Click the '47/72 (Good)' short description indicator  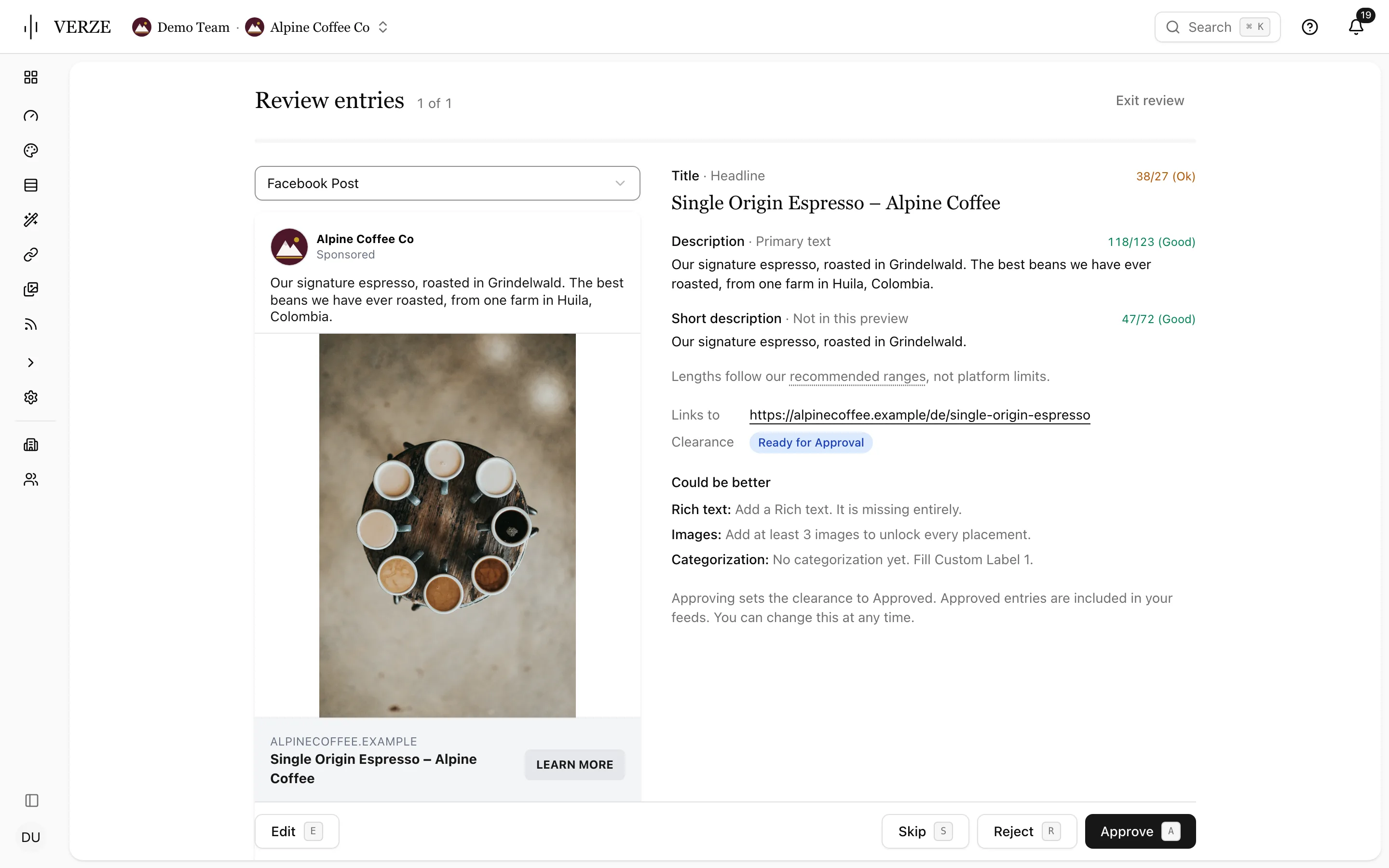1158,319
